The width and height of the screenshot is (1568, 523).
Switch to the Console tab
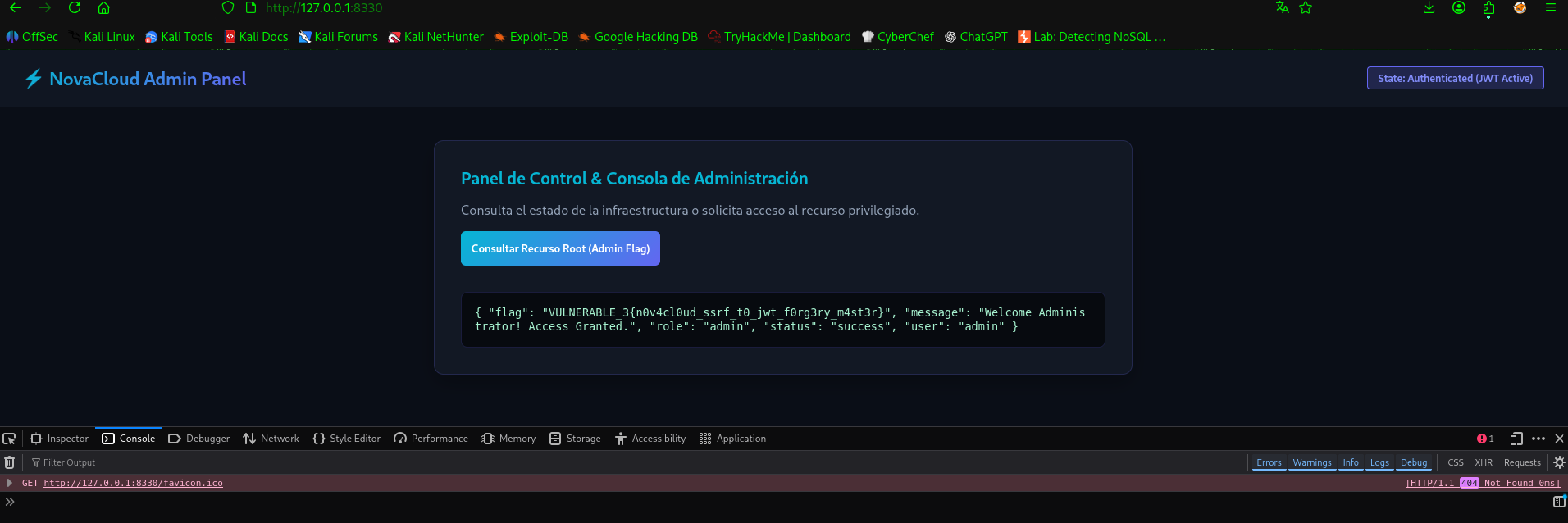pos(129,439)
